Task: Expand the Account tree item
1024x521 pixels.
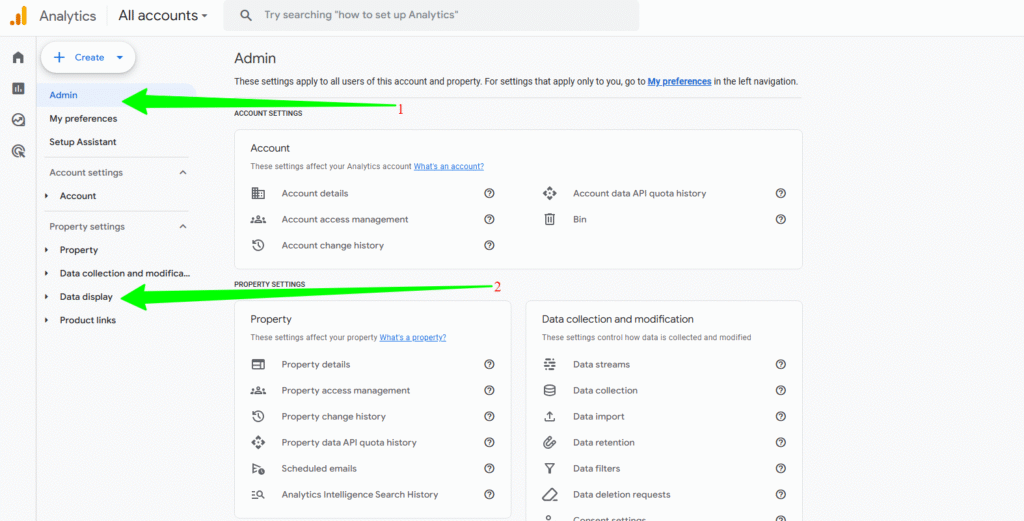Action: [x=46, y=196]
